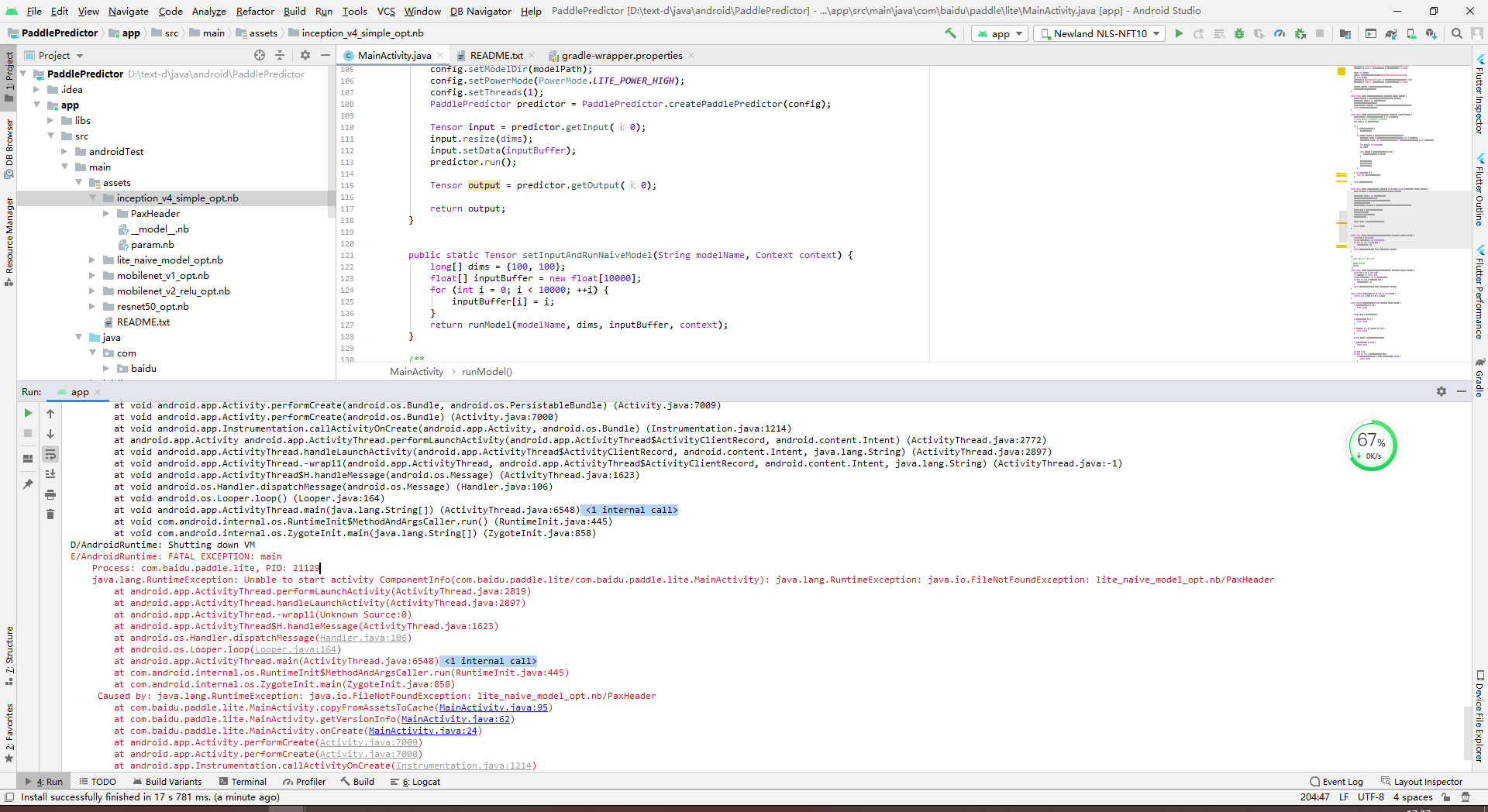
Task: Open the Terminal tool tab
Action: pos(243,782)
